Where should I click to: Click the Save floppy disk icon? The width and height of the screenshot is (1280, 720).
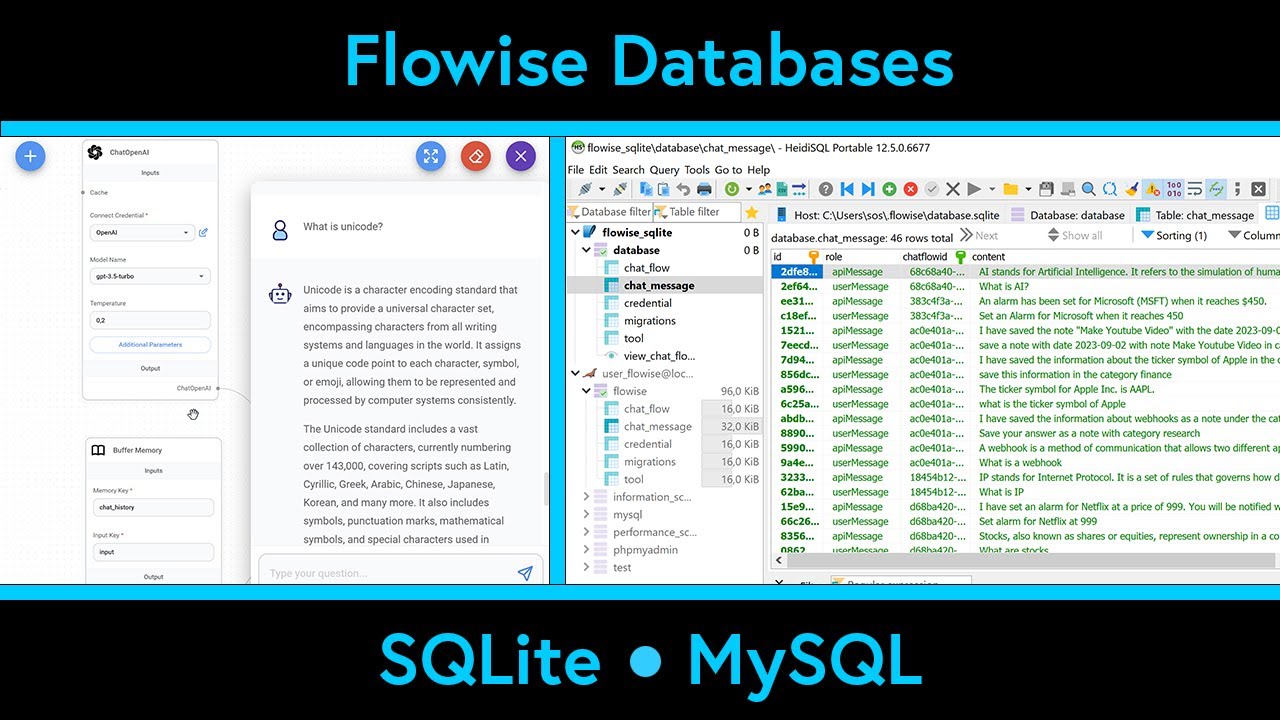1046,189
